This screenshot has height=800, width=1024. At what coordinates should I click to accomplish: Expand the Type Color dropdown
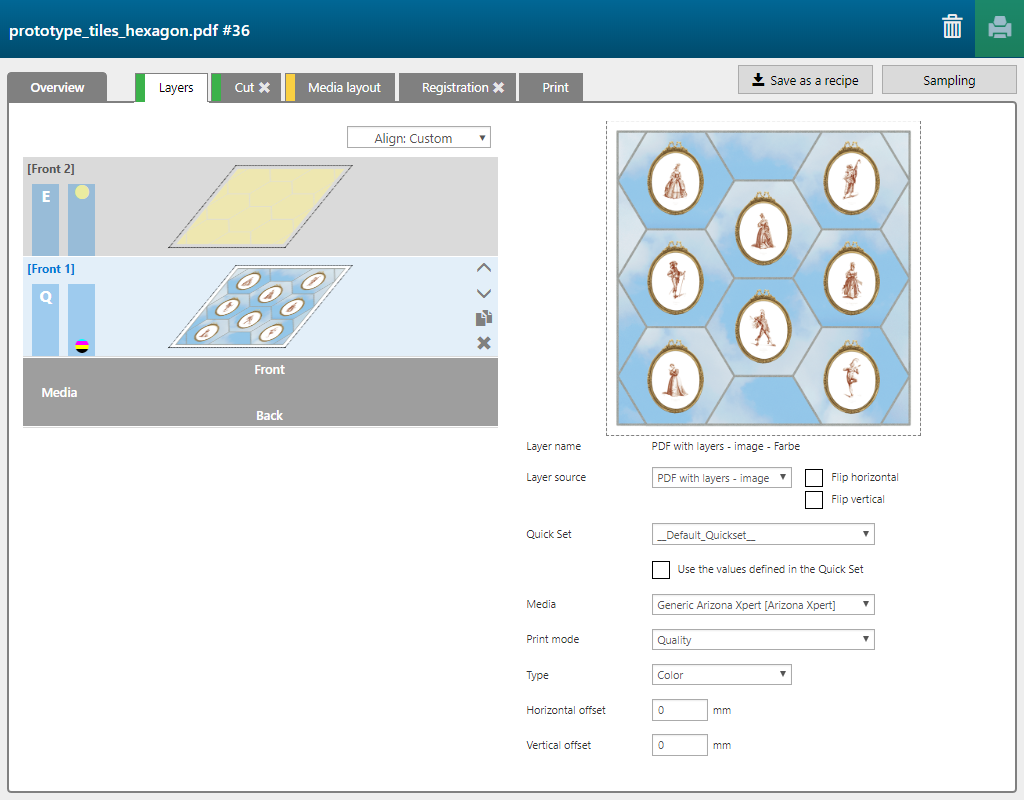(x=722, y=675)
